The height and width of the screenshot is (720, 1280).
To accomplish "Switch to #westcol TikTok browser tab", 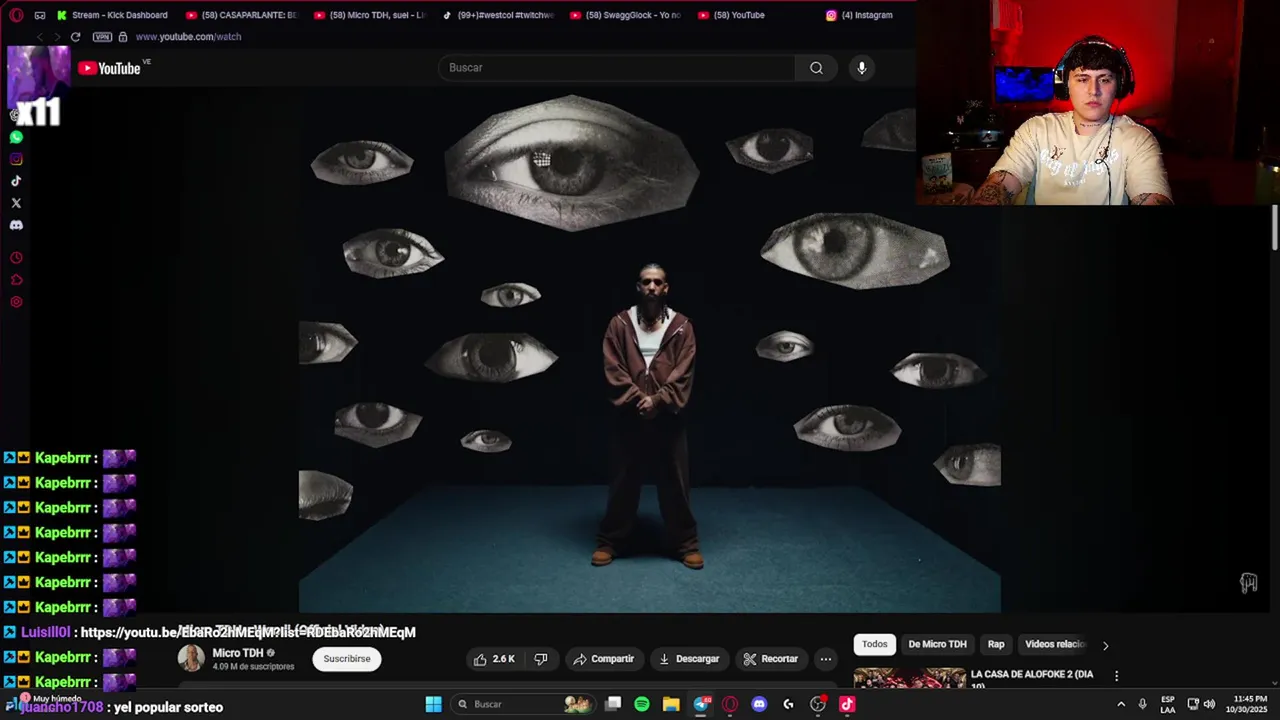I will click(497, 15).
